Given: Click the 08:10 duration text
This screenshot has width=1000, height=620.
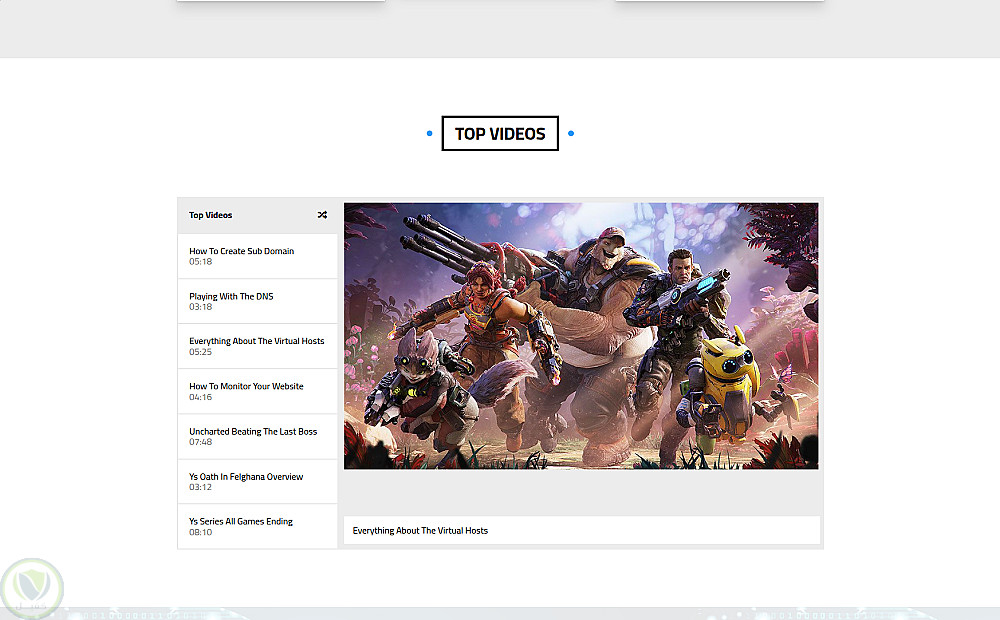Looking at the screenshot, I should 200,532.
